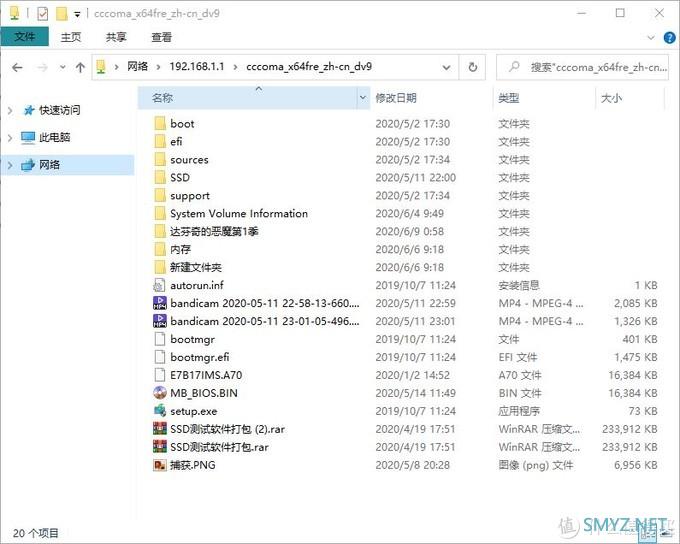The width and height of the screenshot is (680, 544).
Task: Click the 6,956 KB size cell
Action: tap(635, 465)
